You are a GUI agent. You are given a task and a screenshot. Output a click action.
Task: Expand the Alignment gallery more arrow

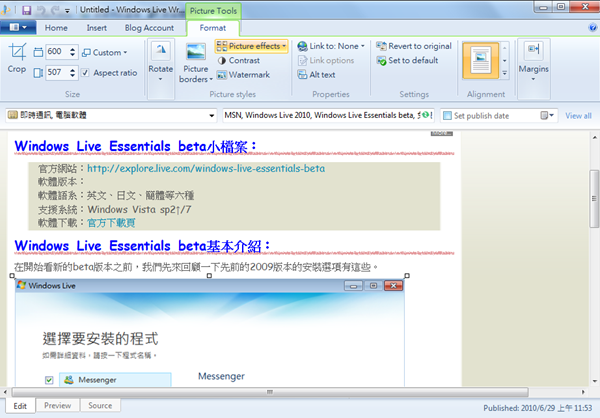click(x=505, y=73)
